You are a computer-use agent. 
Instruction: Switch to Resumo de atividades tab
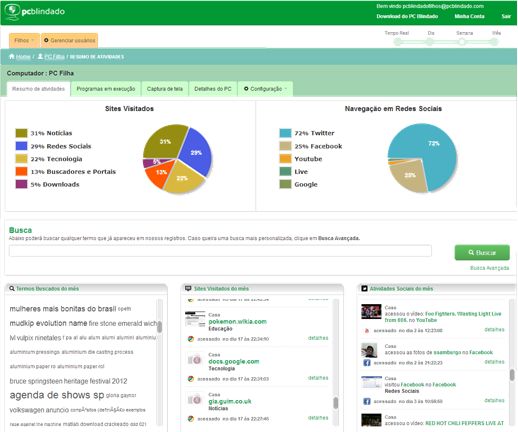38,89
